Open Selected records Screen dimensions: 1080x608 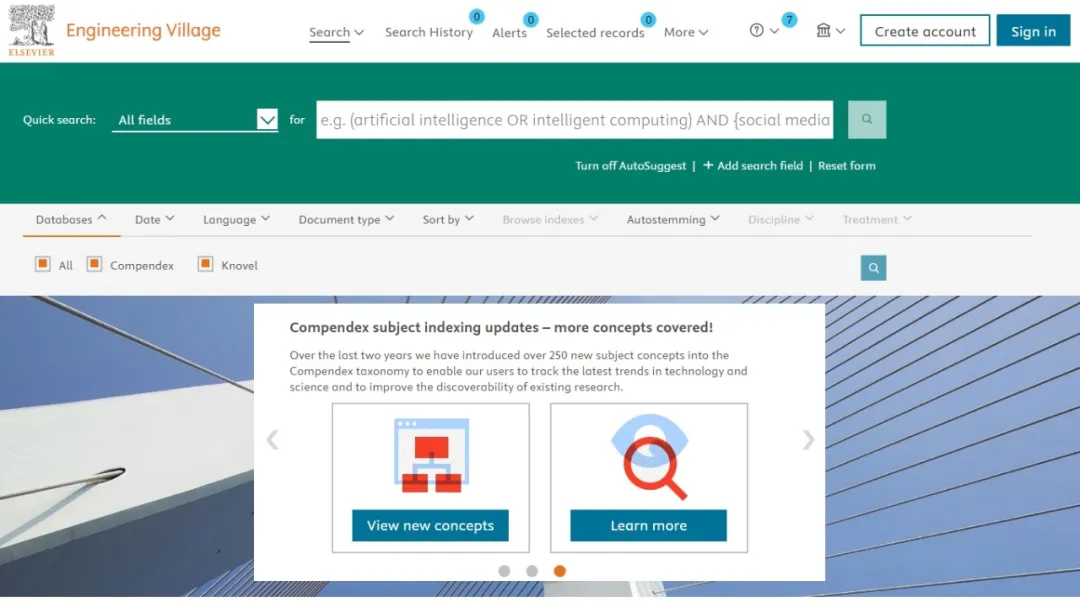[595, 32]
